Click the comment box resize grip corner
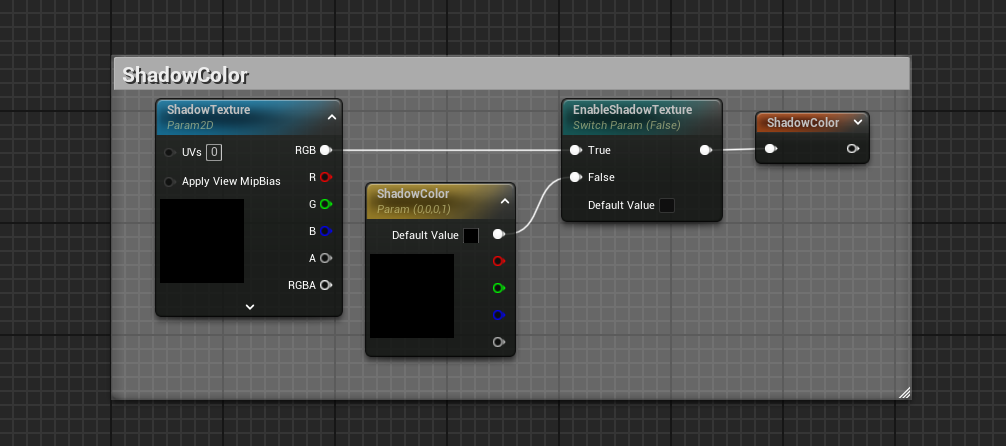Viewport: 1006px width, 446px height. pyautogui.click(x=904, y=393)
